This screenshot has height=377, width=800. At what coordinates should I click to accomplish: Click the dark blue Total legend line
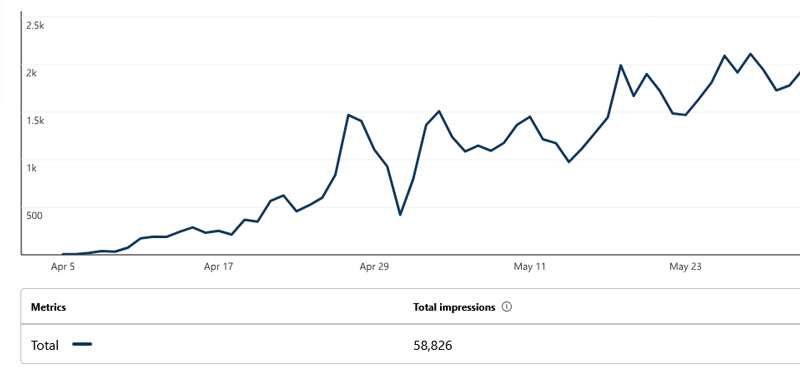(x=82, y=344)
